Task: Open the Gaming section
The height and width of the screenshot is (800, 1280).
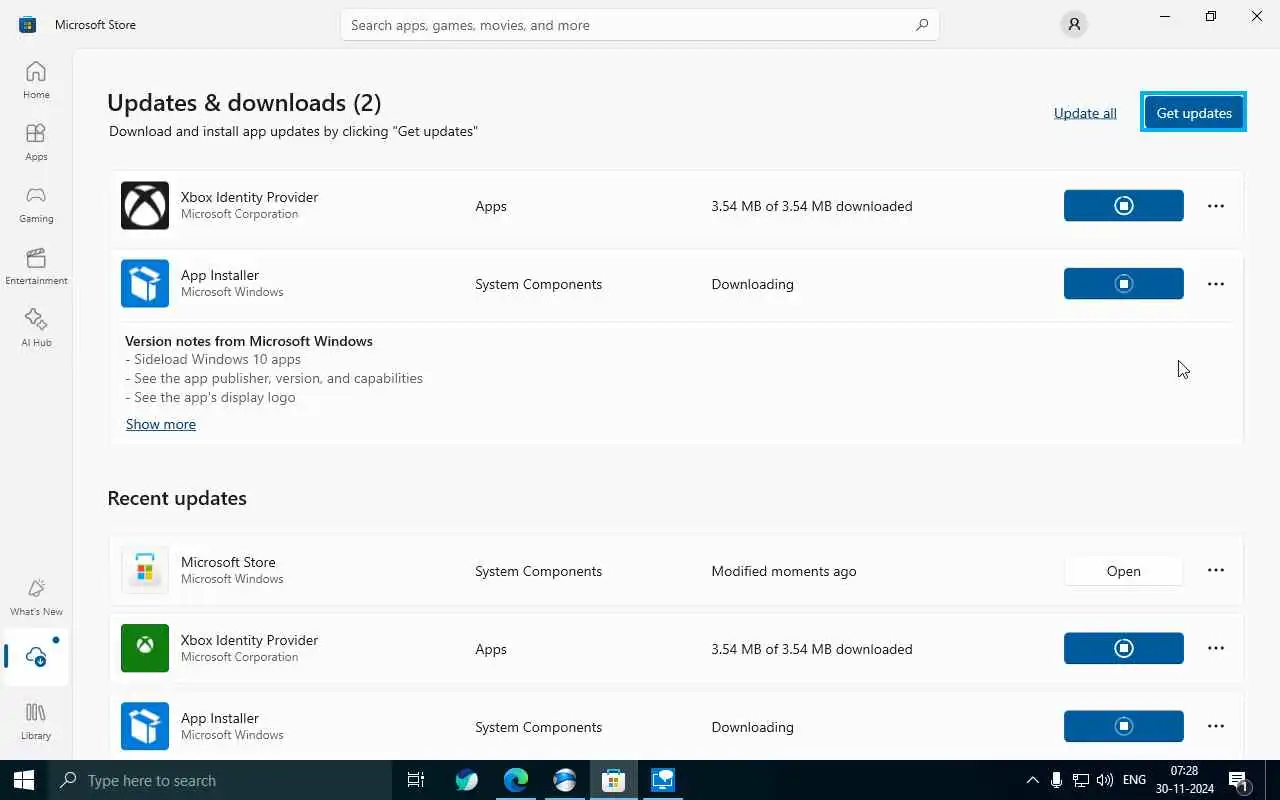Action: (36, 204)
